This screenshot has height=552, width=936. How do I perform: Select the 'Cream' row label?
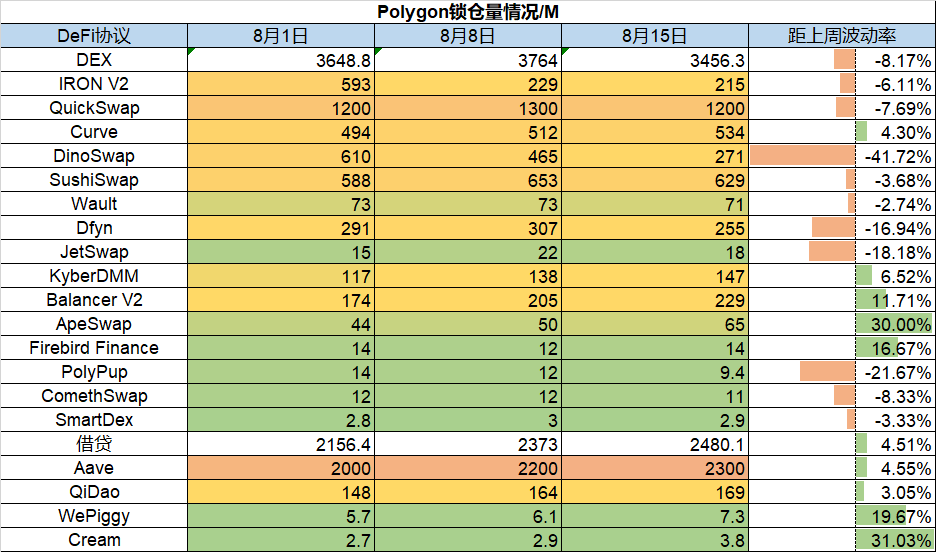coord(94,539)
